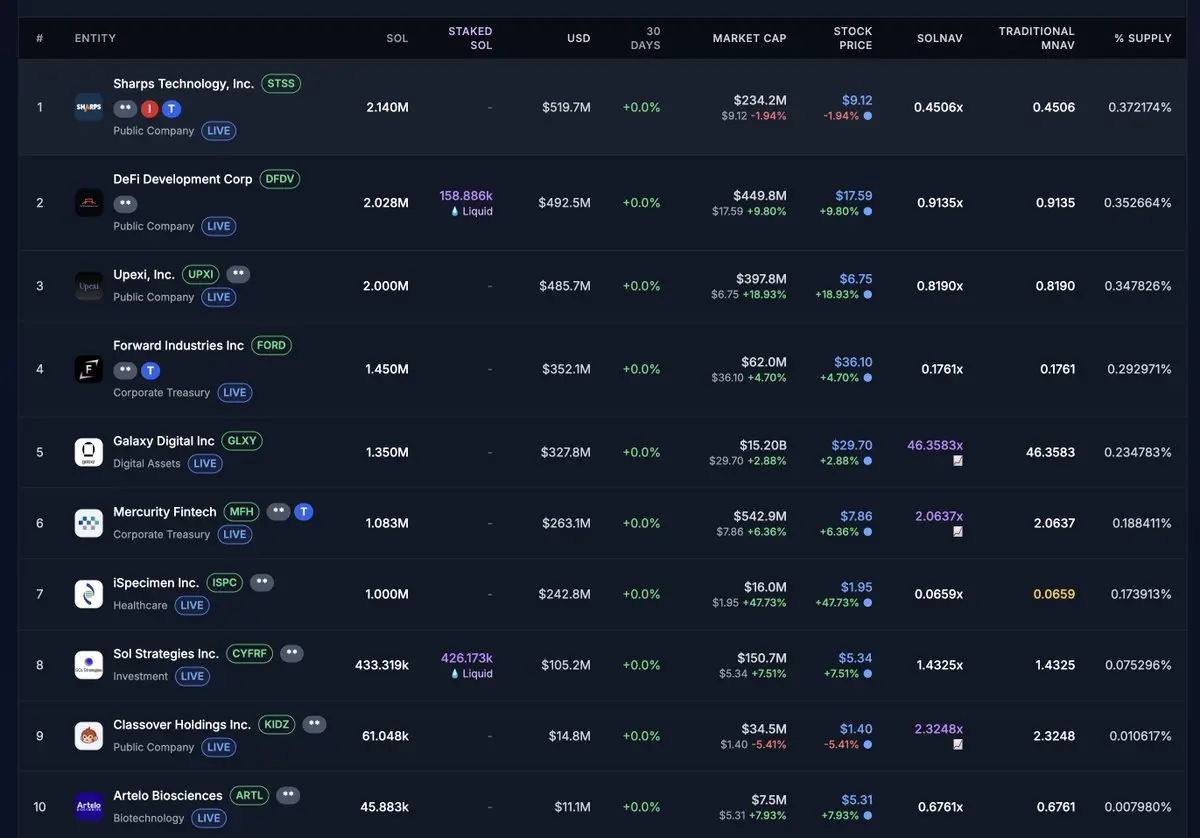Click the yellow 0.0659 traditional MNAV value

pyautogui.click(x=1054, y=594)
